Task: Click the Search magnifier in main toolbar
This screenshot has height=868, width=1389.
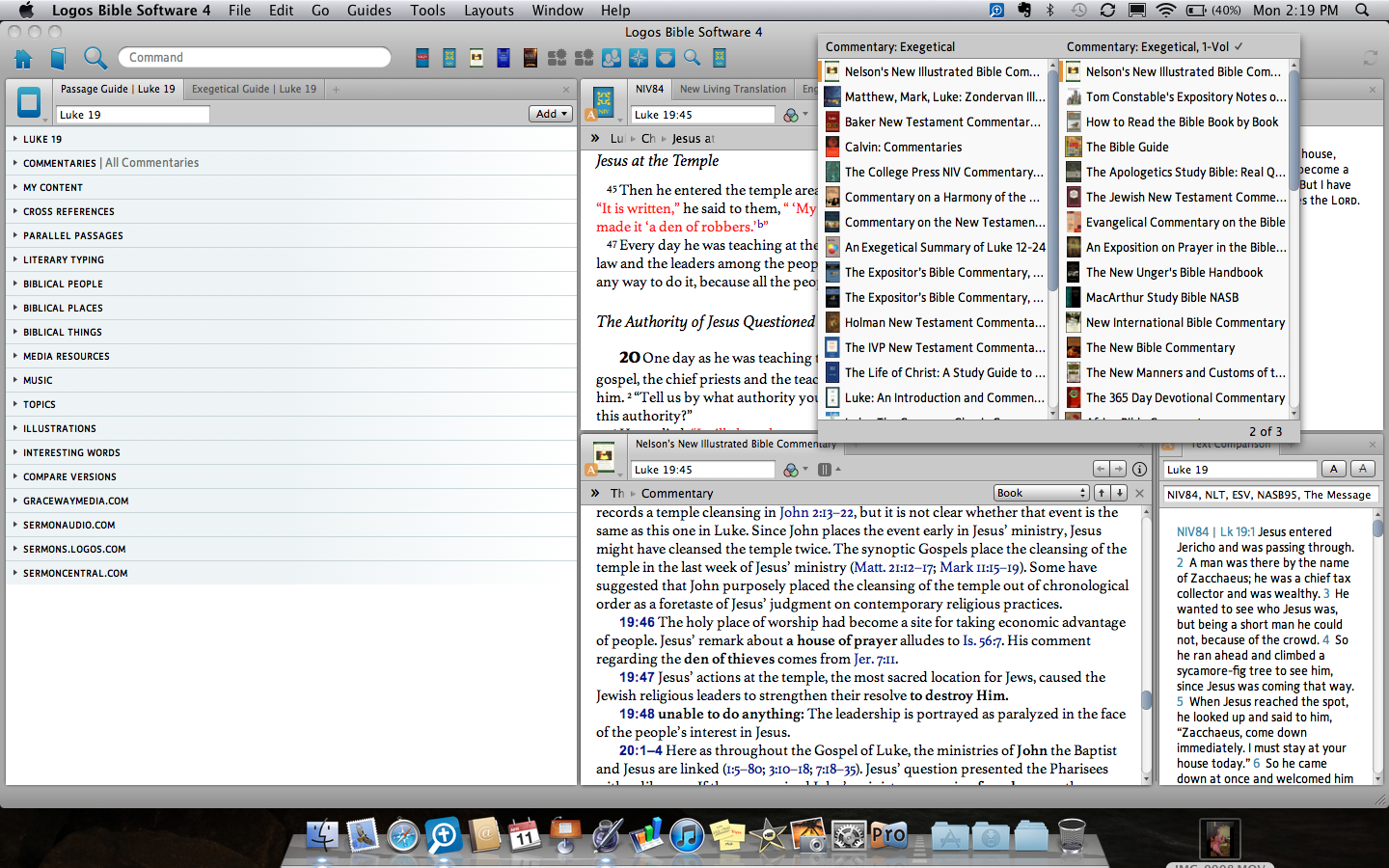Action: [95, 58]
